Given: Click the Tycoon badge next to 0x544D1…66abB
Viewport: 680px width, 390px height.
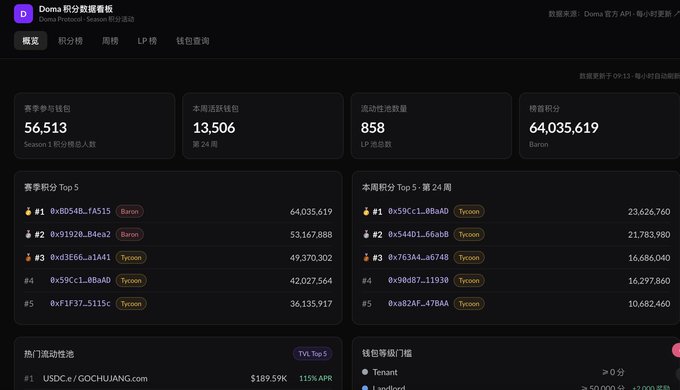Looking at the screenshot, I should pos(469,234).
